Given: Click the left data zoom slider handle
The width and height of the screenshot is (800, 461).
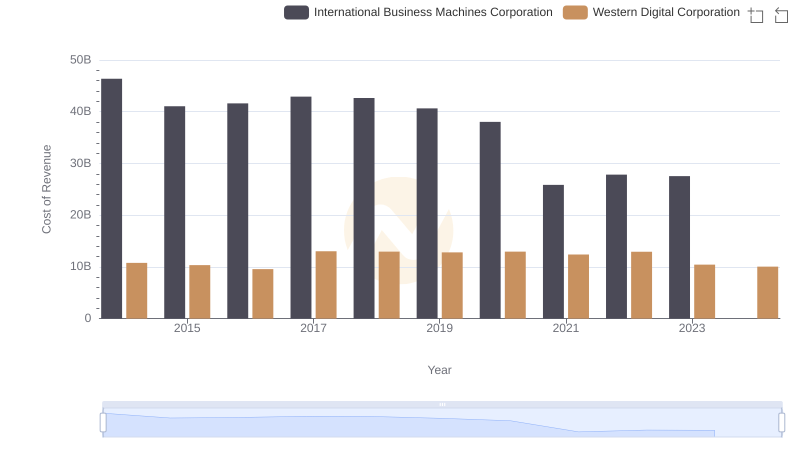Looking at the screenshot, I should (x=103, y=423).
